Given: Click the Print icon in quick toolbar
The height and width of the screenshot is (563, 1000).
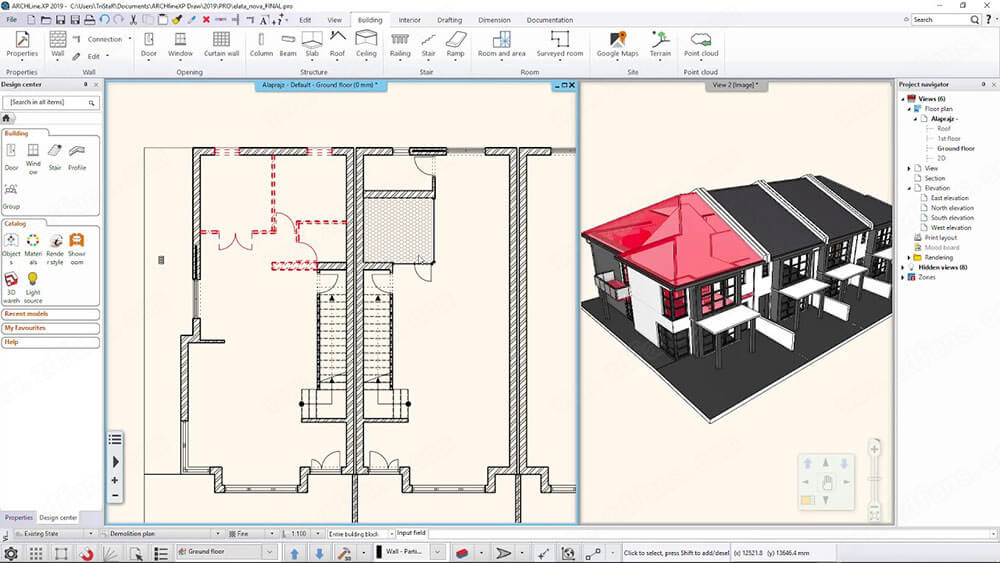Looking at the screenshot, I should pos(89,20).
